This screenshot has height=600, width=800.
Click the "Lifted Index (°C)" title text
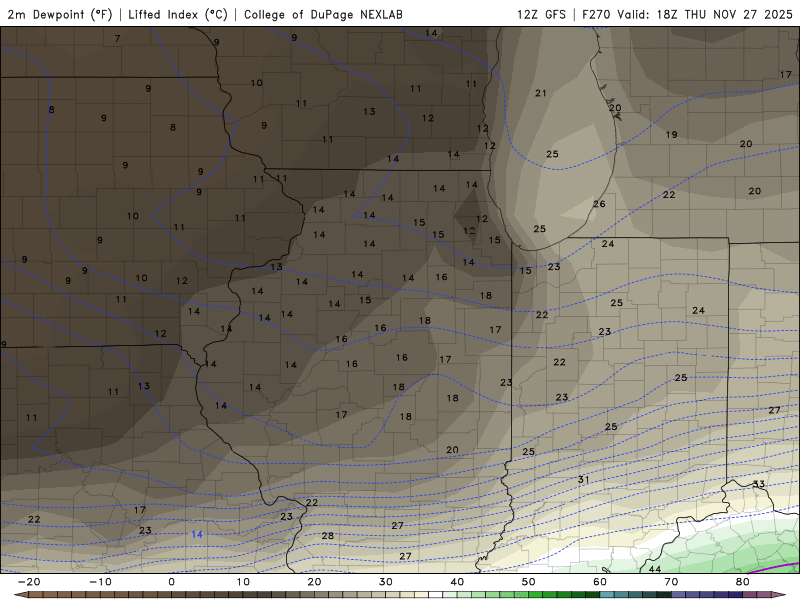[178, 14]
